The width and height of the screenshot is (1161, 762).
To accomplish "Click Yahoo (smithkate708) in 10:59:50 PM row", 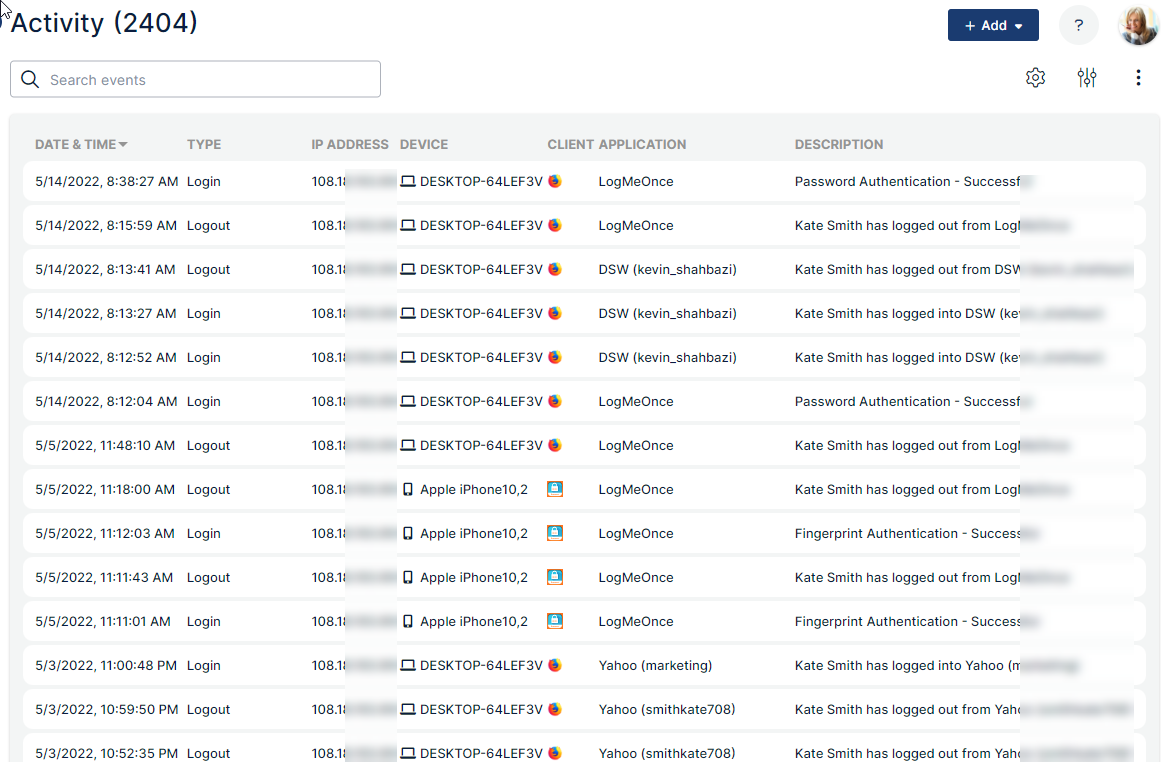I will tap(666, 709).
